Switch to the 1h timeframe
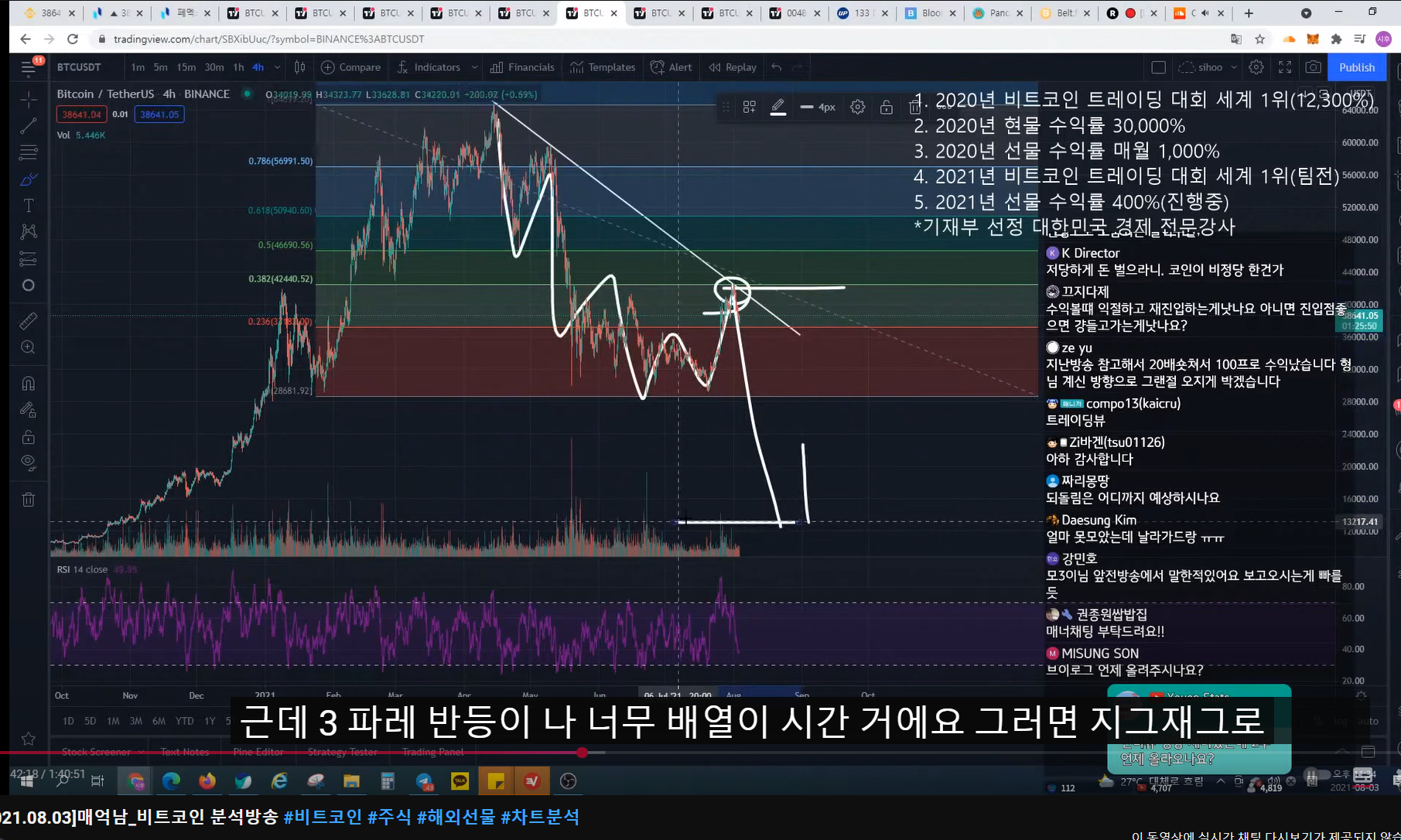Screen dimensions: 1401x840 pos(239,67)
